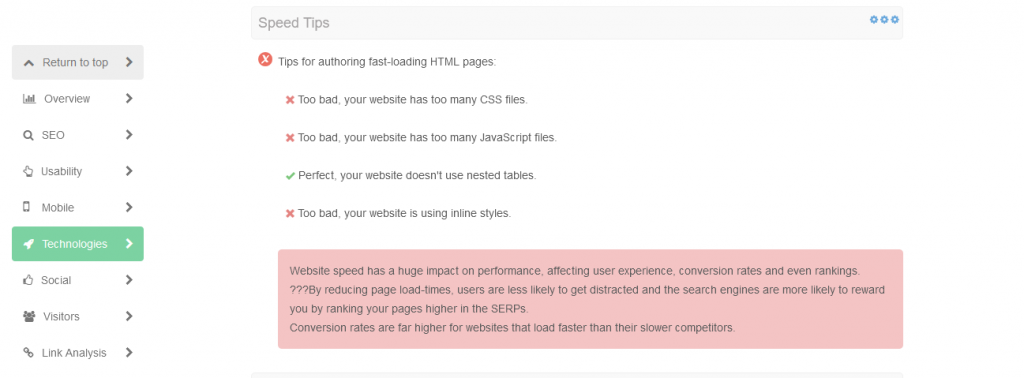Open the three gears settings in Speed Tips

[884, 20]
